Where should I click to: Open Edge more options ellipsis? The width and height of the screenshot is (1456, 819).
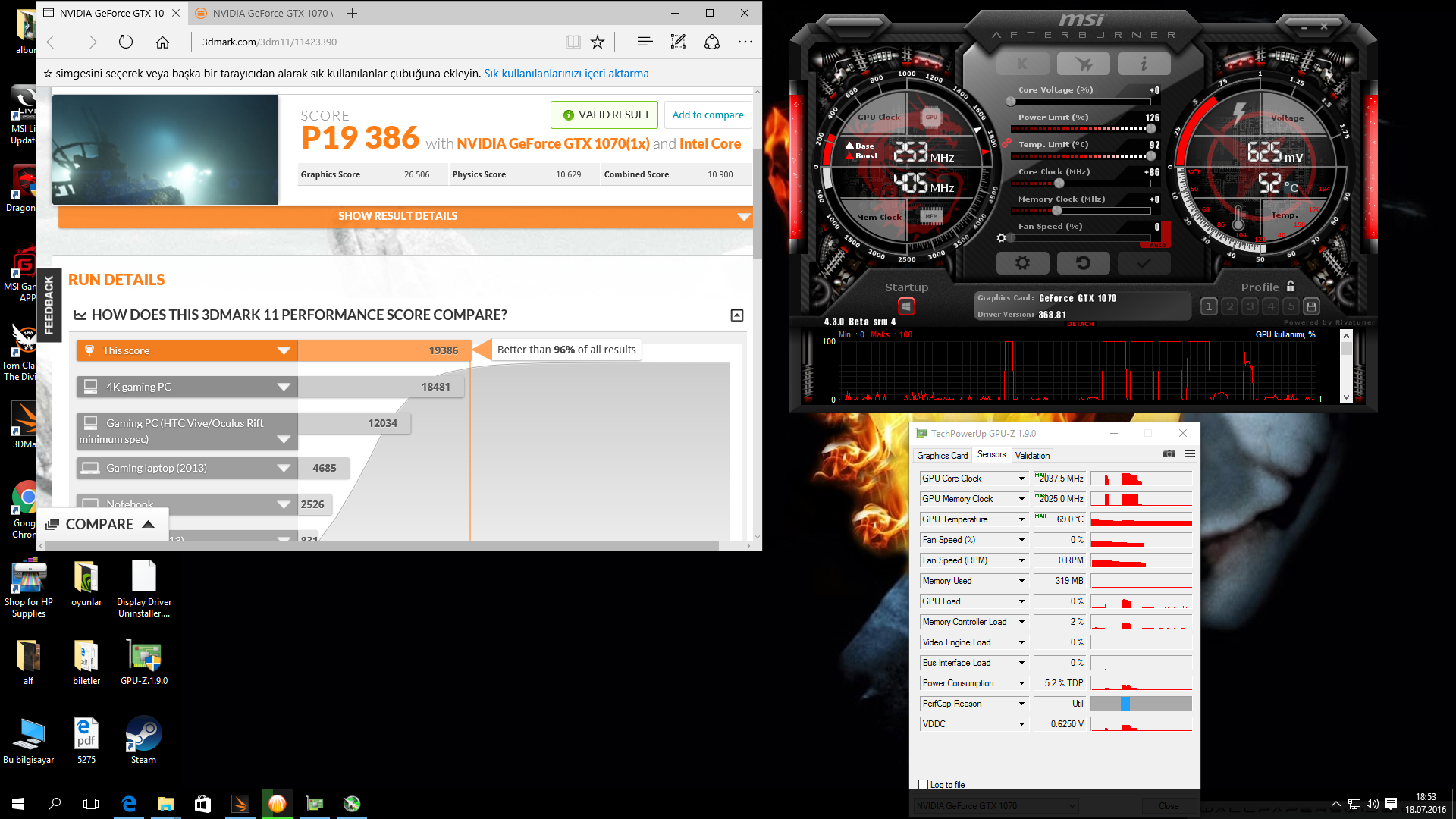(745, 42)
